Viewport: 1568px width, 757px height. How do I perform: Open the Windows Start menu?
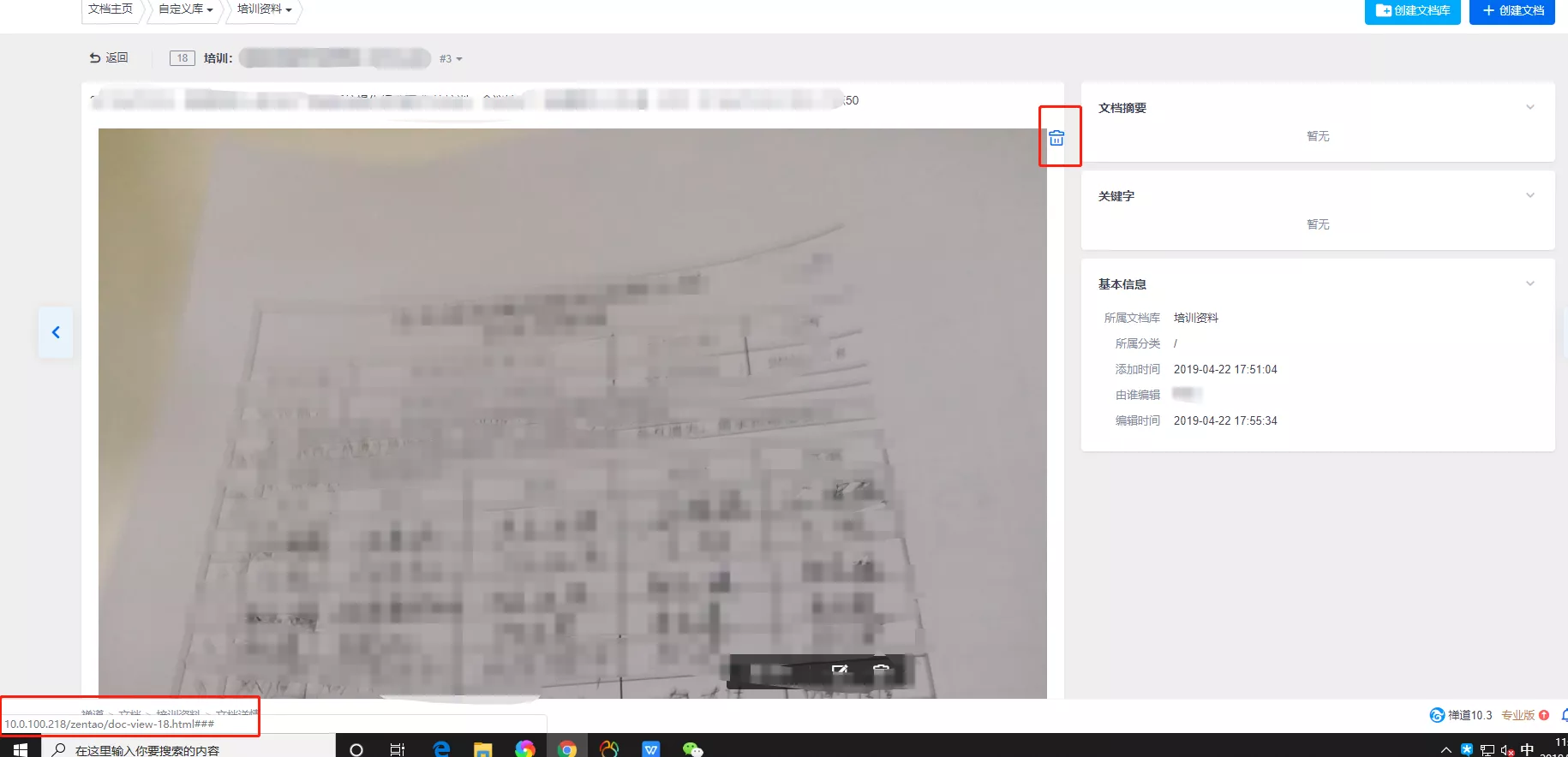(x=21, y=749)
